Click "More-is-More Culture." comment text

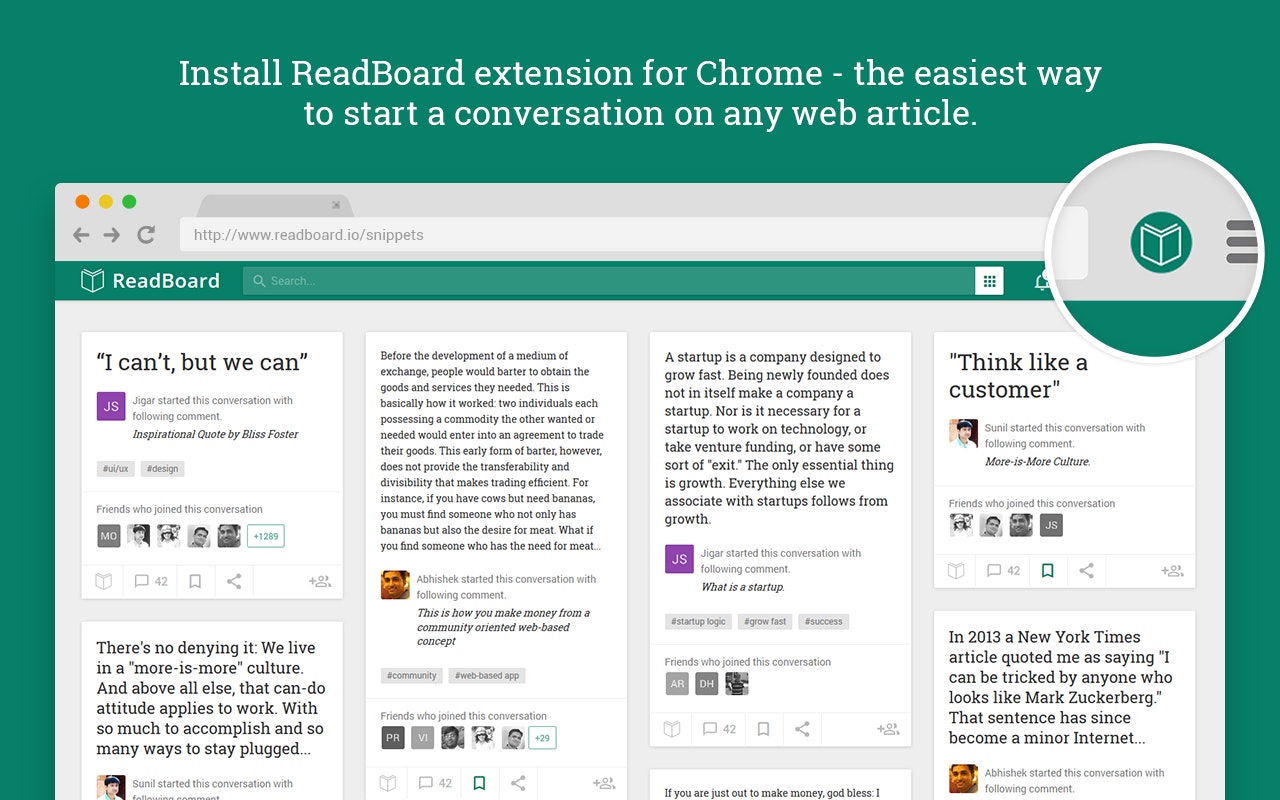pyautogui.click(x=1037, y=462)
